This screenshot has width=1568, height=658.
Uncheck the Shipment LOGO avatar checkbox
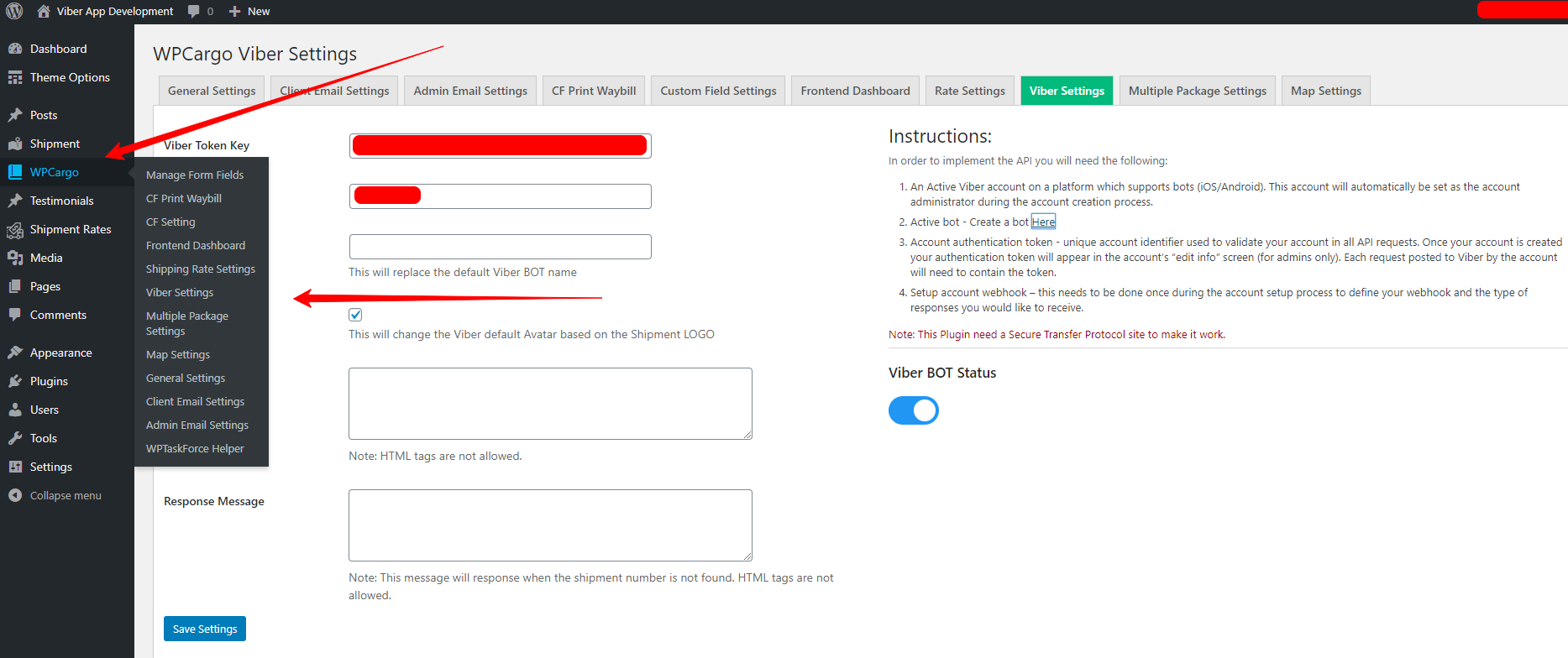[355, 315]
